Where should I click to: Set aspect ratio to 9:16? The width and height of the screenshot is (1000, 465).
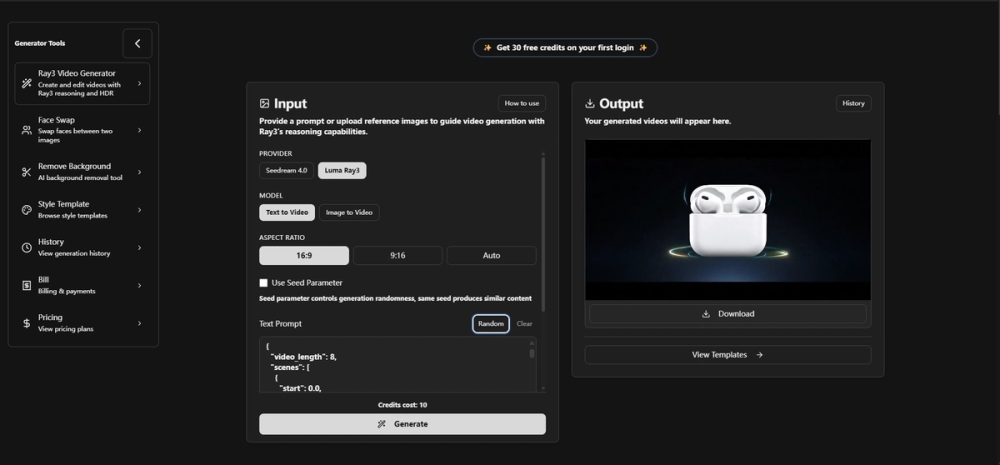(398, 255)
